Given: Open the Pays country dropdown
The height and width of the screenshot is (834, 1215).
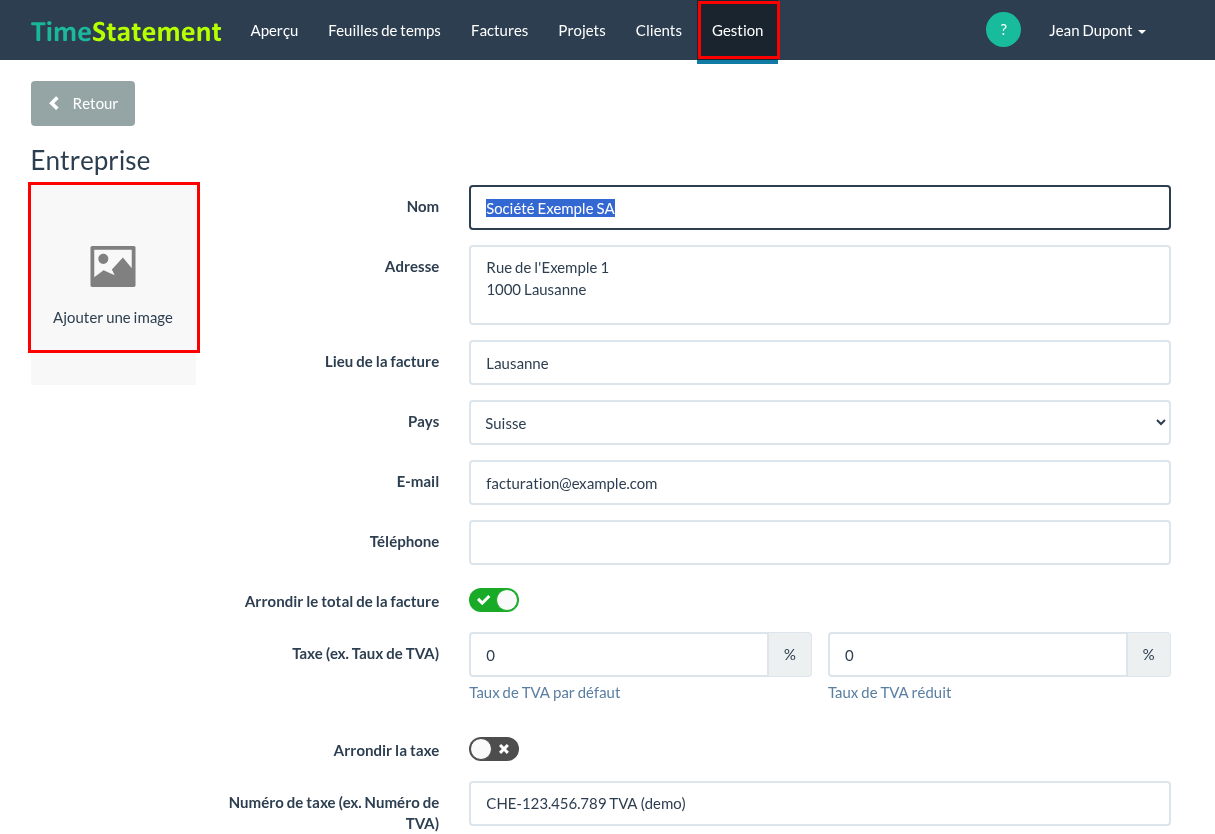Looking at the screenshot, I should [x=820, y=423].
